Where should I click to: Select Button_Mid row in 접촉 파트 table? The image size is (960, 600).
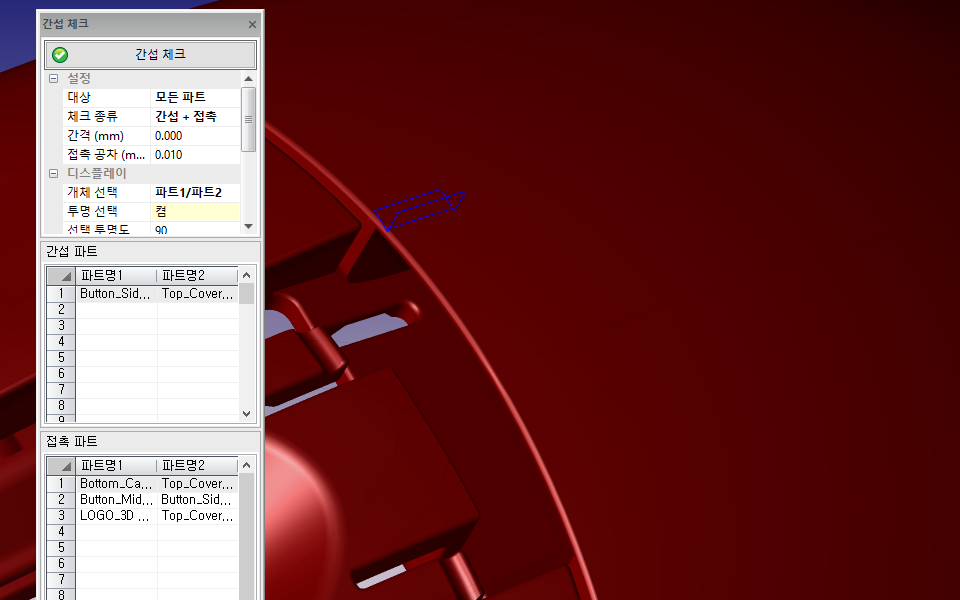[x=116, y=500]
